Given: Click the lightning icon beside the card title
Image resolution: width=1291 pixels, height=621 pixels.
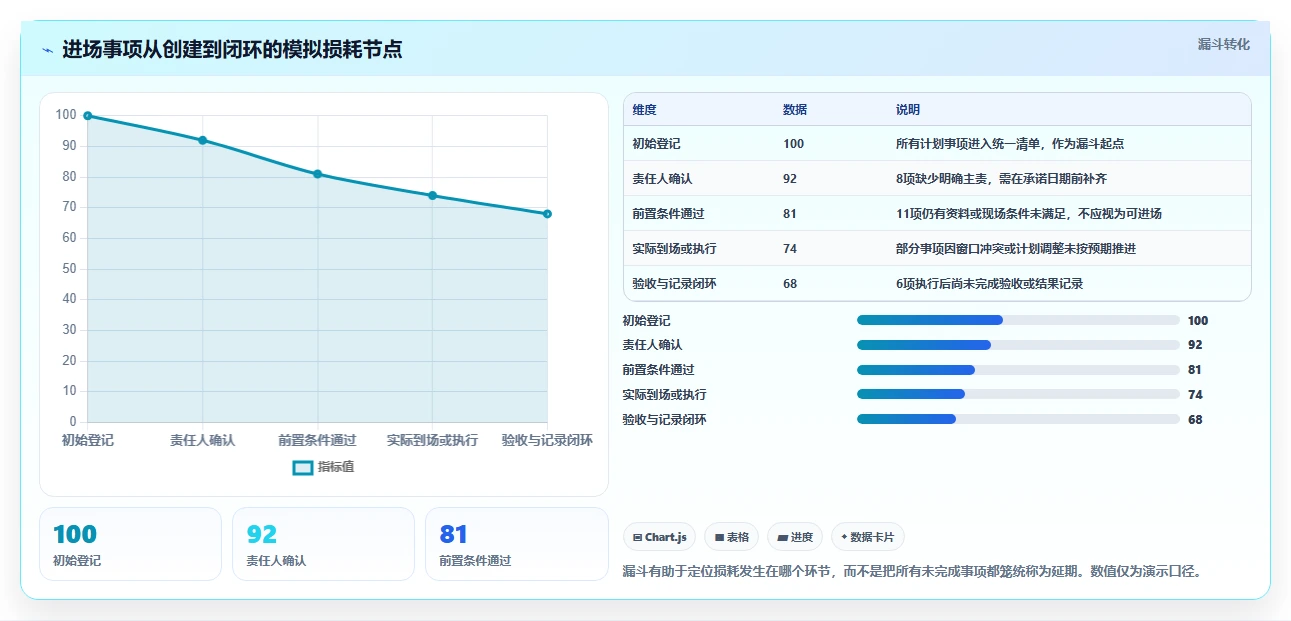Looking at the screenshot, I should pos(48,50).
